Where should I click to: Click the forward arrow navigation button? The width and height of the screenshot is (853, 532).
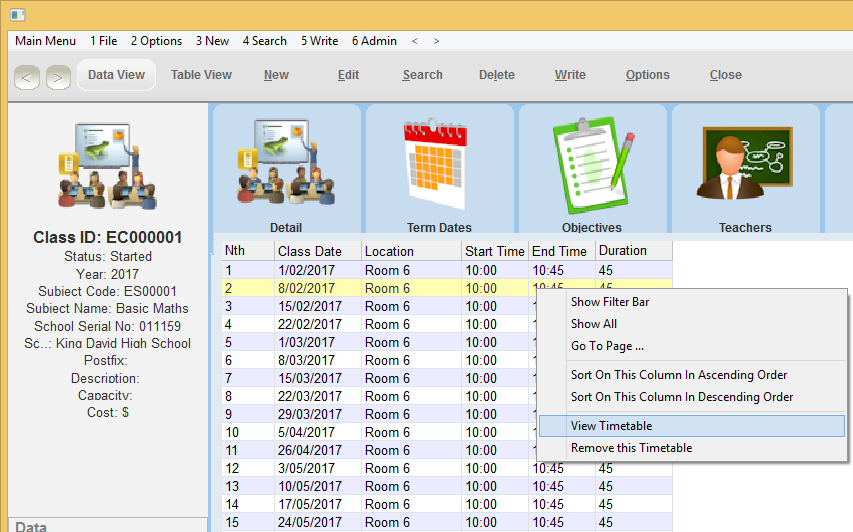pyautogui.click(x=58, y=76)
